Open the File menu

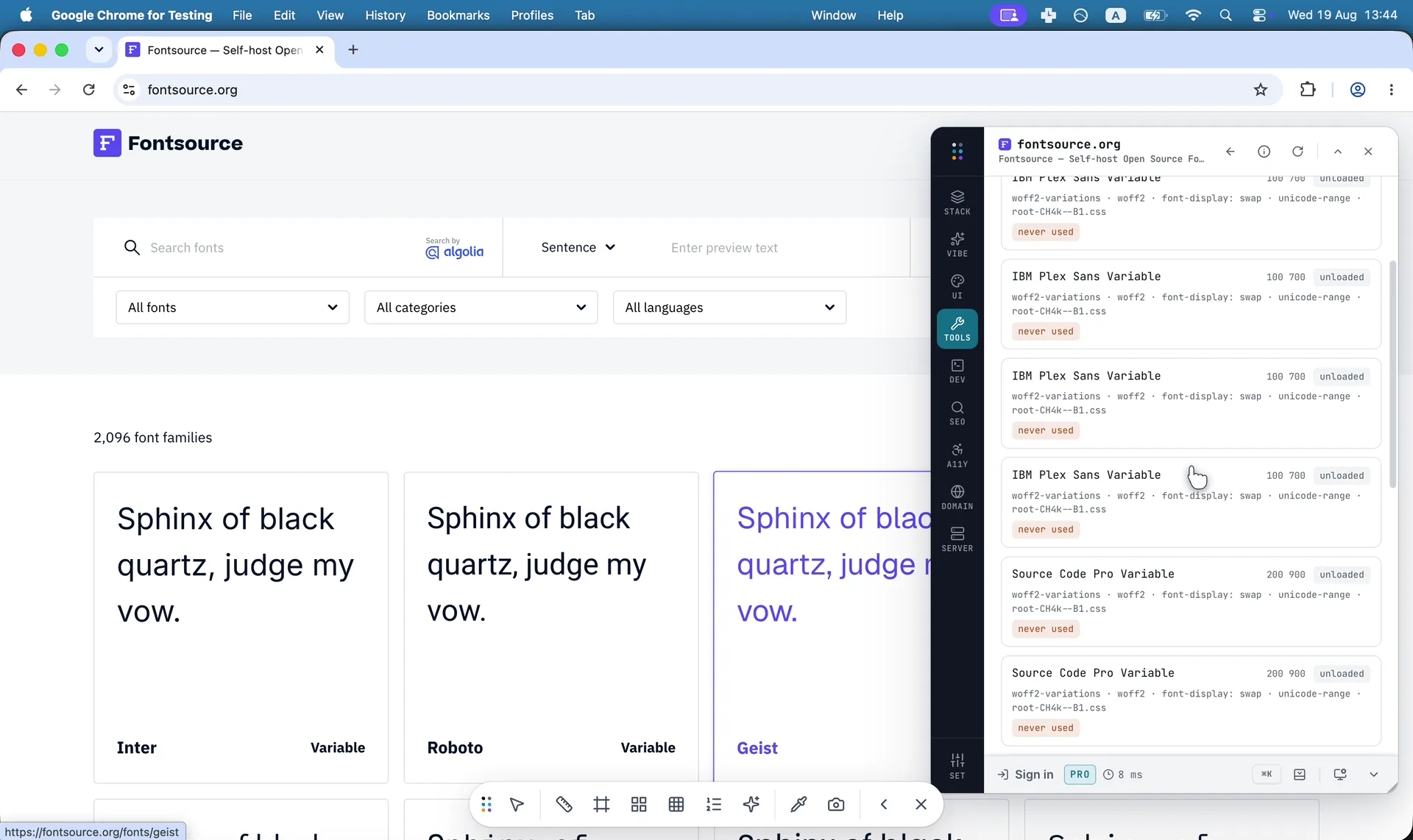click(242, 15)
